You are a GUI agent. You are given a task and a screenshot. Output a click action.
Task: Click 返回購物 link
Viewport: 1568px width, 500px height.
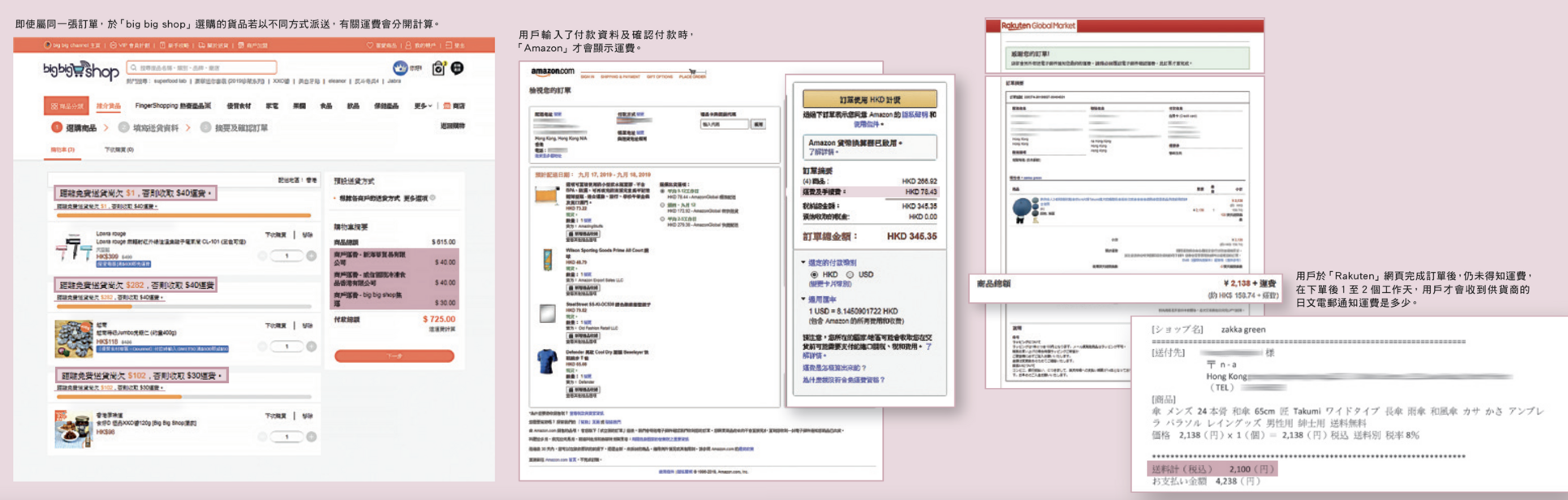(453, 126)
